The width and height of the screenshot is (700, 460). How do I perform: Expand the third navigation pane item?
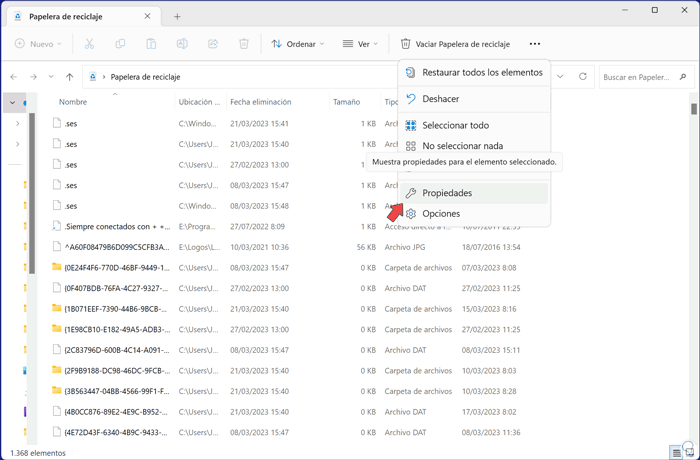(x=17, y=144)
